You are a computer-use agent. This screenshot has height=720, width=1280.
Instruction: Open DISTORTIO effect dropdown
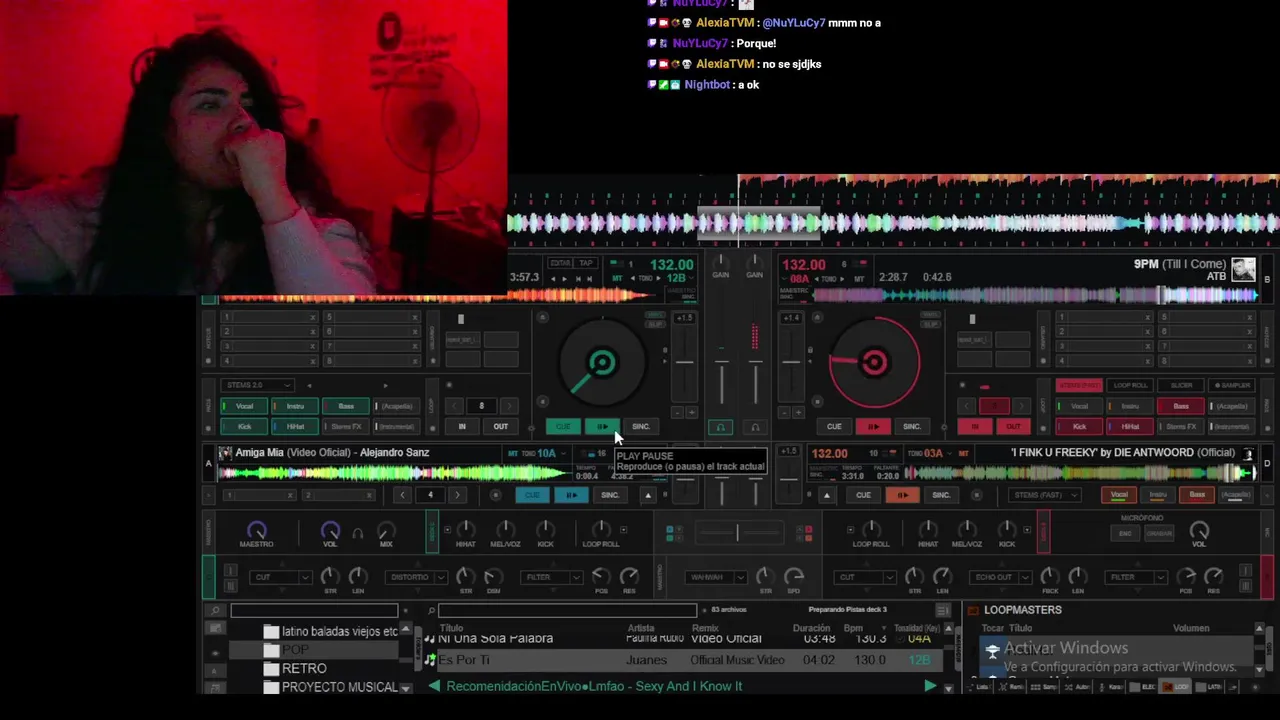coord(418,577)
